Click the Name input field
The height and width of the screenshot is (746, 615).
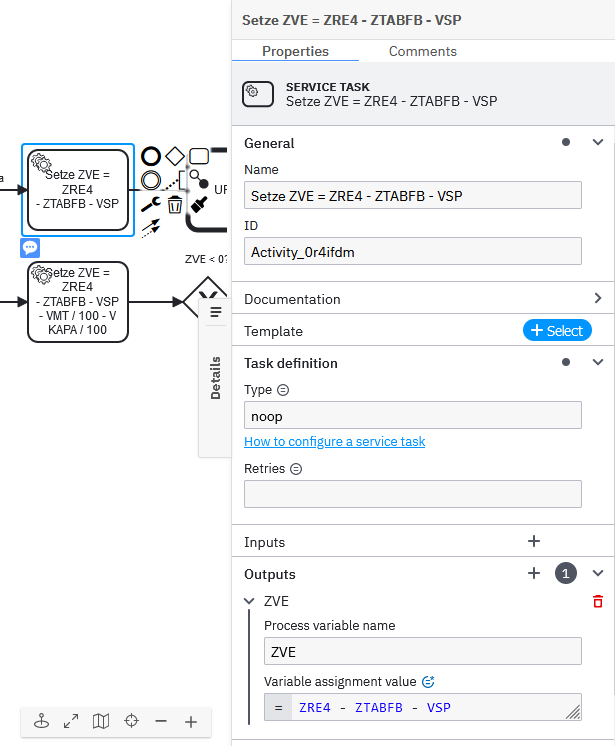tap(413, 195)
